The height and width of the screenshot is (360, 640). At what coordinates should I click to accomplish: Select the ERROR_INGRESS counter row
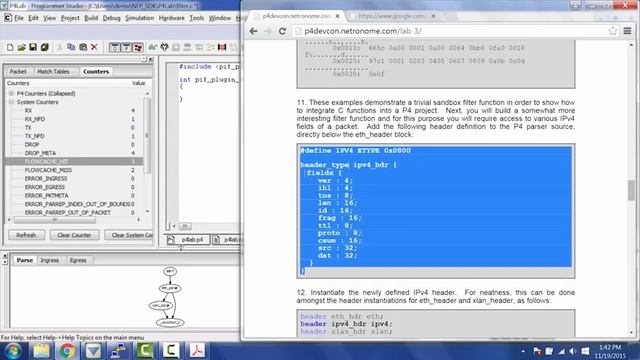pos(73,179)
